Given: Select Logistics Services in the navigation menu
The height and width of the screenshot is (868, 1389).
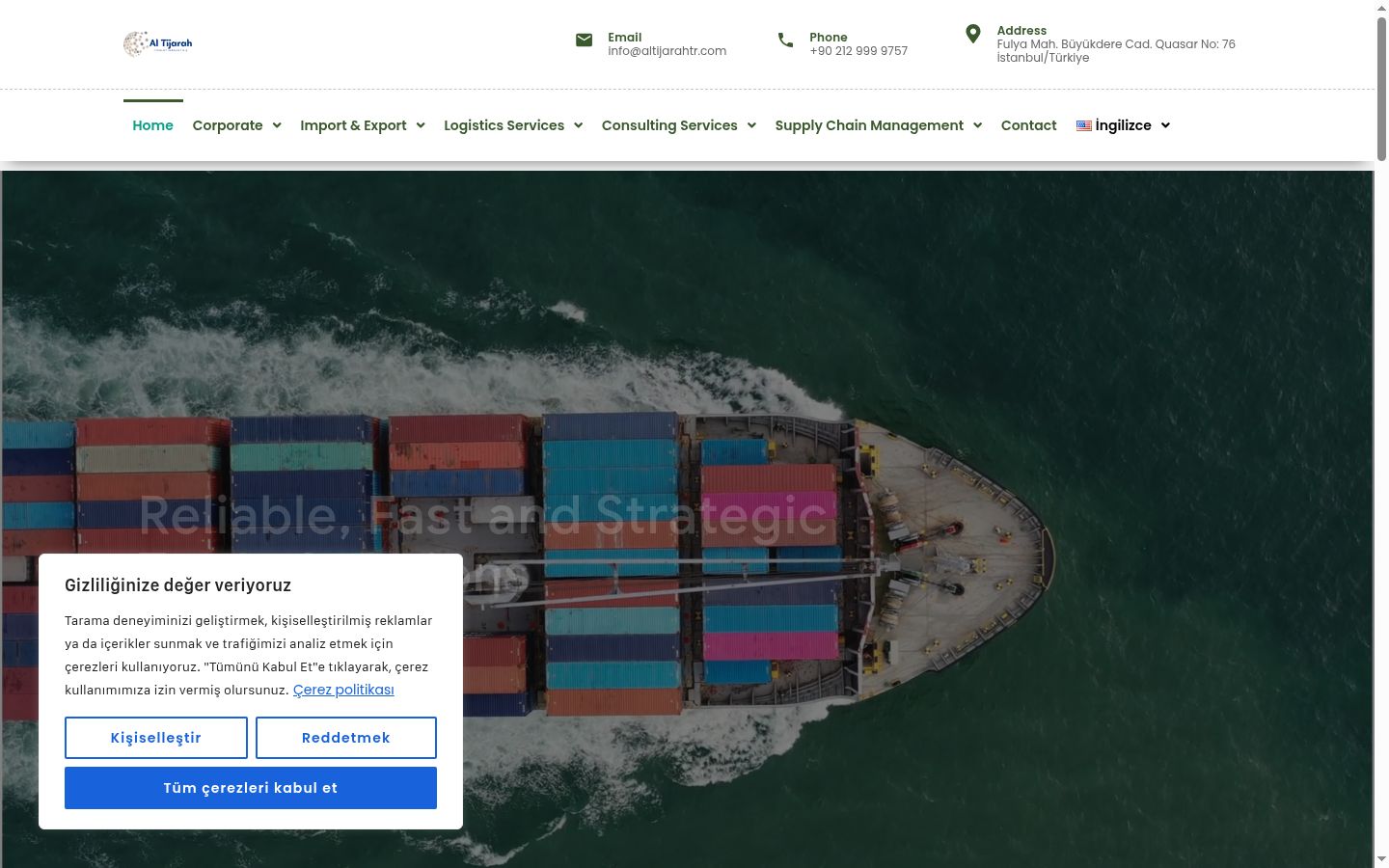Looking at the screenshot, I should [x=504, y=125].
